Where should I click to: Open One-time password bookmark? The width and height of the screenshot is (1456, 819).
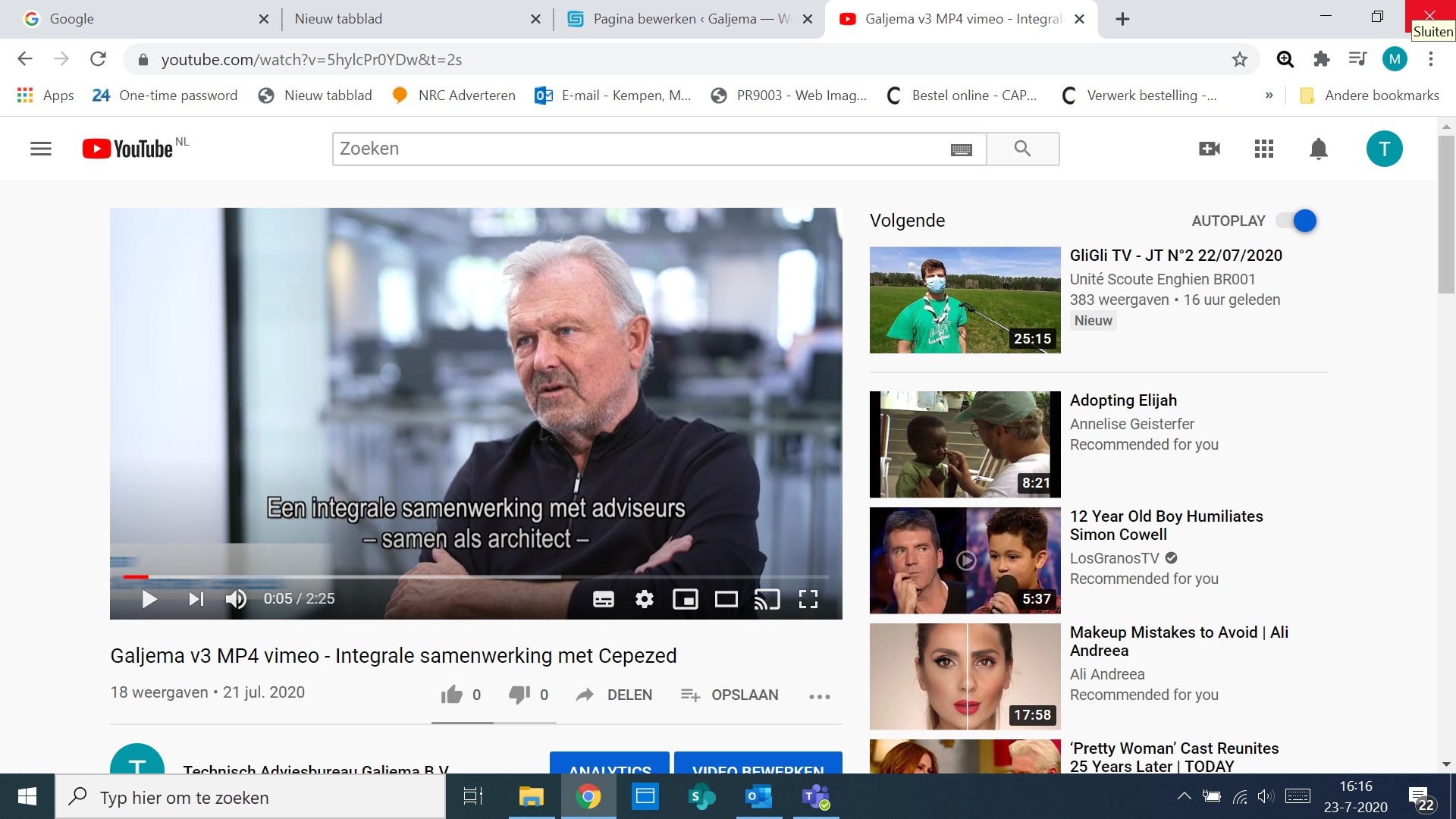[165, 96]
